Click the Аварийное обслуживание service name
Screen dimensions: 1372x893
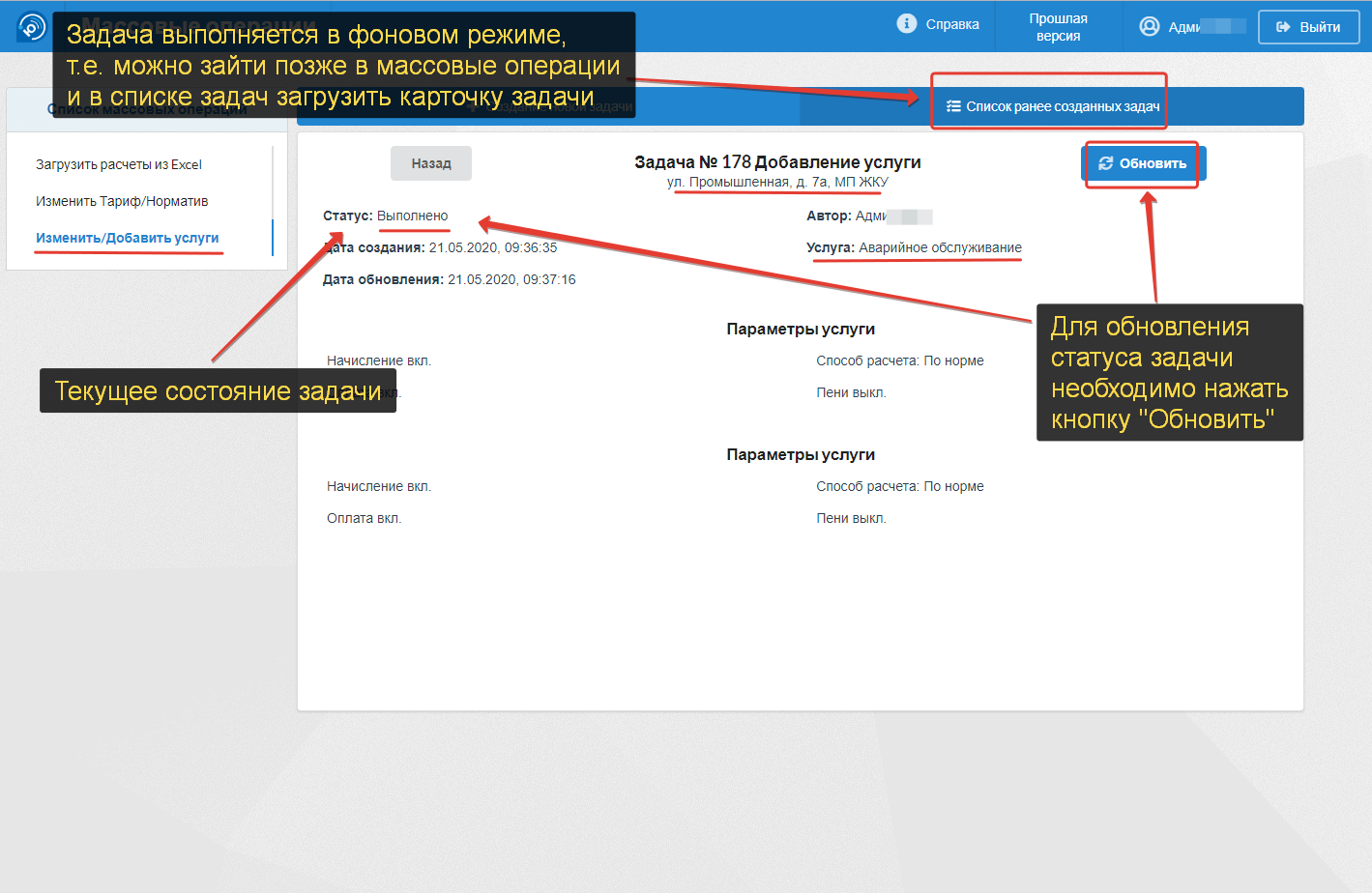point(940,247)
